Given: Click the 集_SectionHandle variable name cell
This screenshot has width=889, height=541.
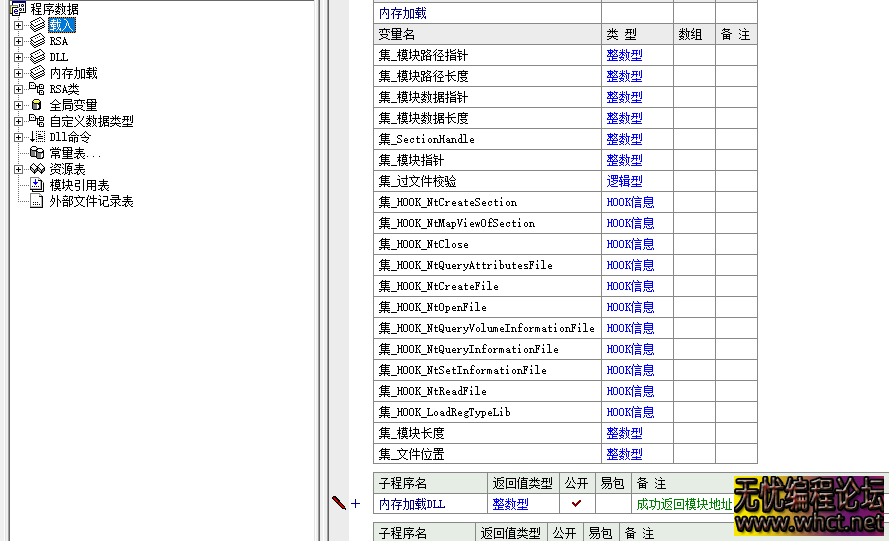Looking at the screenshot, I should coord(427,139).
